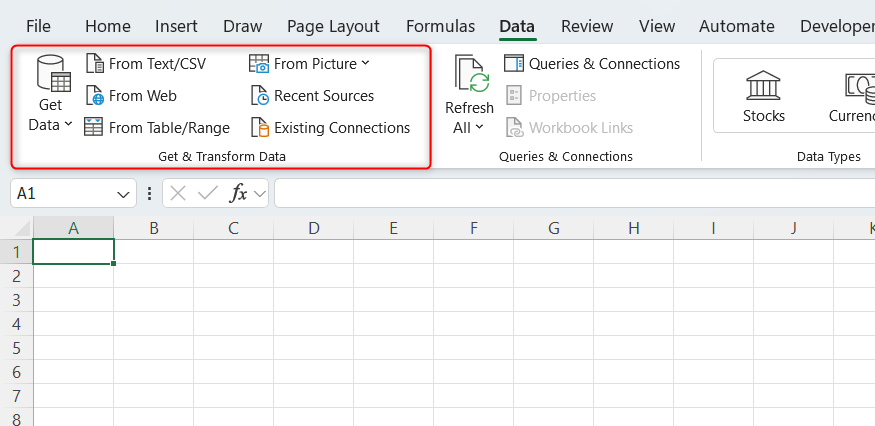This screenshot has height=426, width=875.
Task: Expand the dropdown next to fx
Action: tap(259, 194)
